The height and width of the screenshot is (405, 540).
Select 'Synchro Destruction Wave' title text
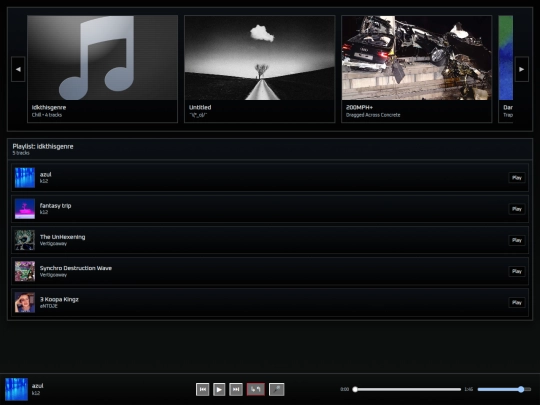tap(76, 268)
